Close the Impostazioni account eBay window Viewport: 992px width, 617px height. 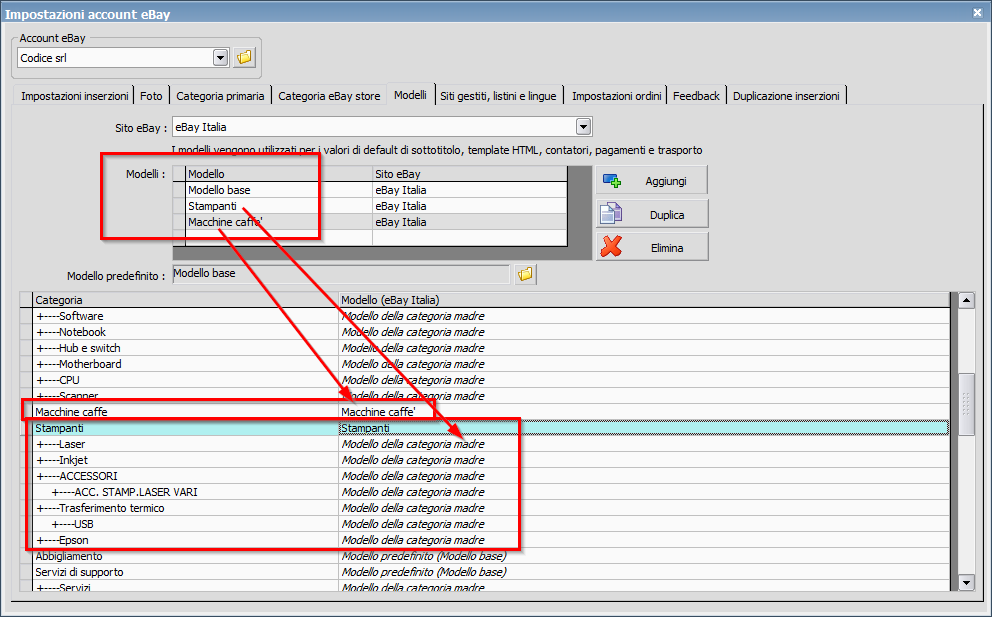tap(977, 12)
